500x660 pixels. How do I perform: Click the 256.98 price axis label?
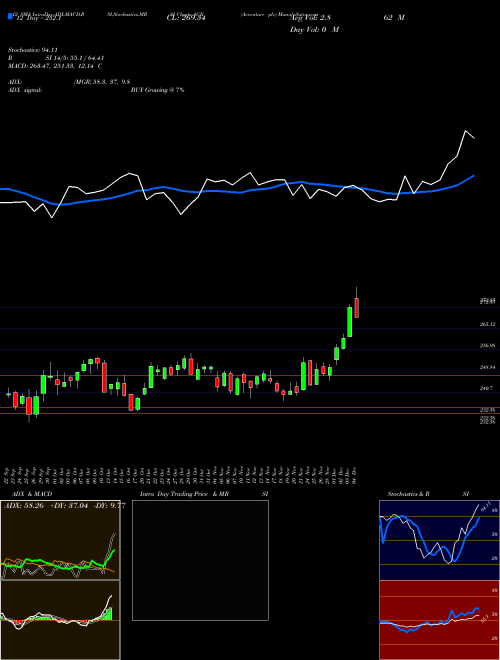pyautogui.click(x=487, y=346)
